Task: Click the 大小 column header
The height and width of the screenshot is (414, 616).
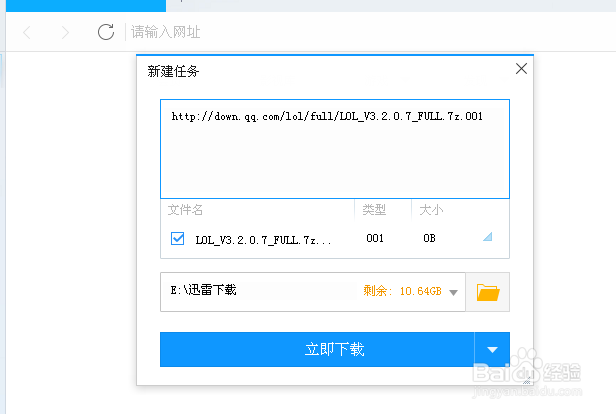Action: [x=431, y=210]
